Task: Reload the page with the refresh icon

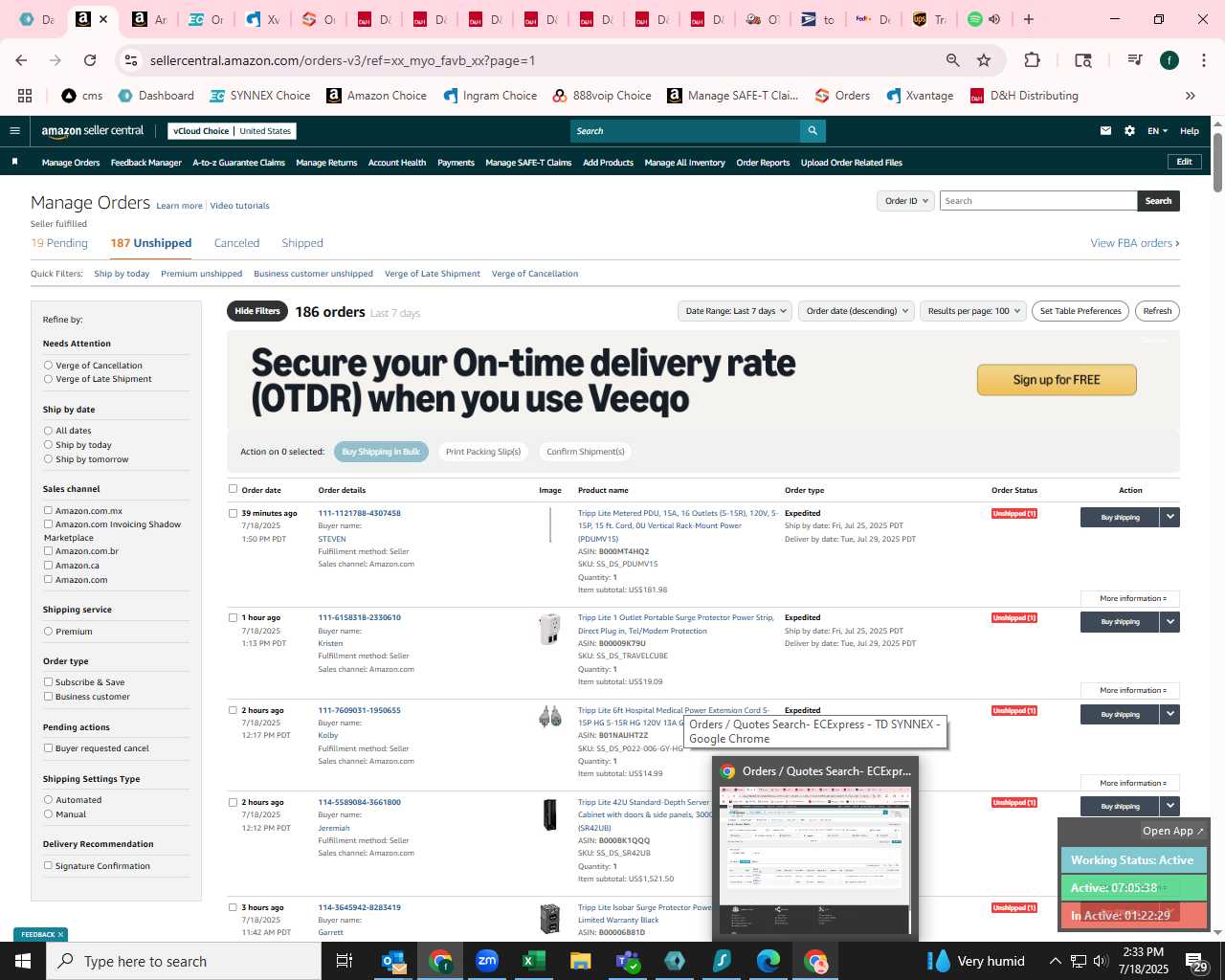Action: (x=90, y=60)
